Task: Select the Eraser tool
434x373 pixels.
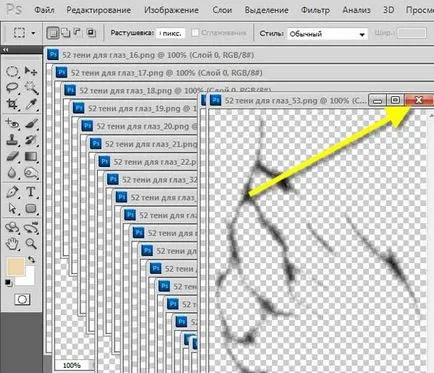Action: (x=12, y=156)
